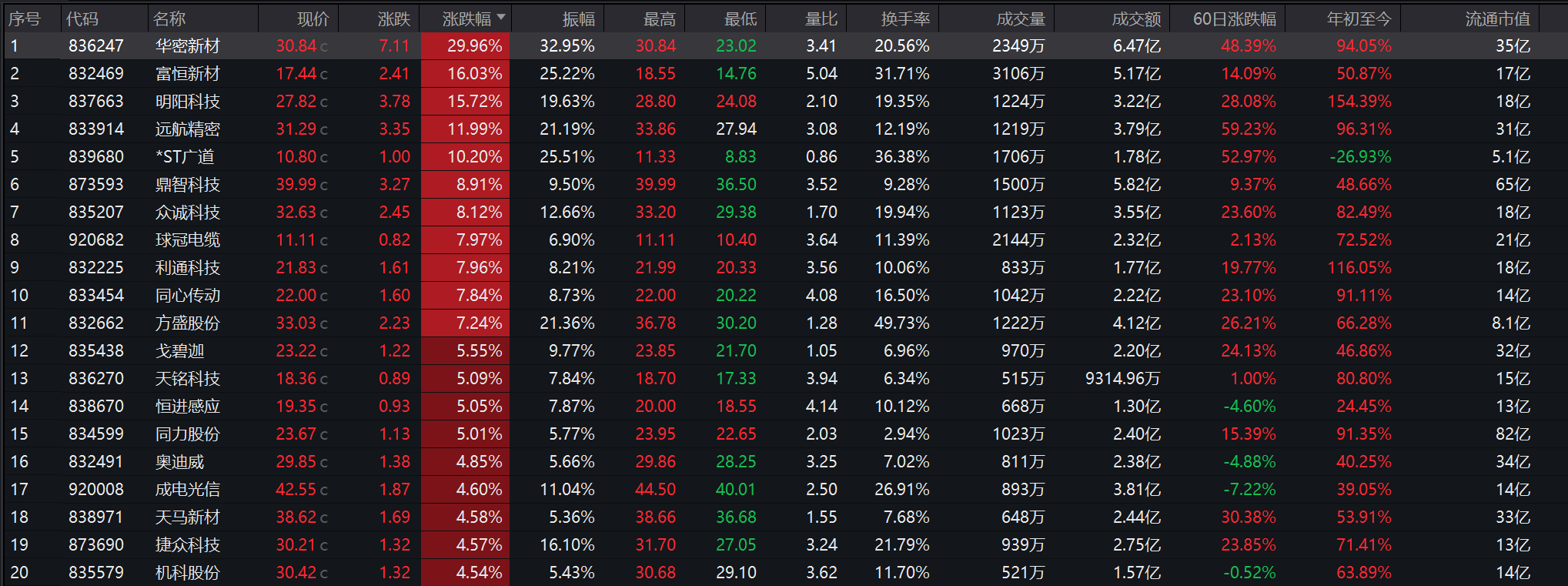Sort by 最低 column header
The height and width of the screenshot is (586, 1568).
tap(741, 18)
